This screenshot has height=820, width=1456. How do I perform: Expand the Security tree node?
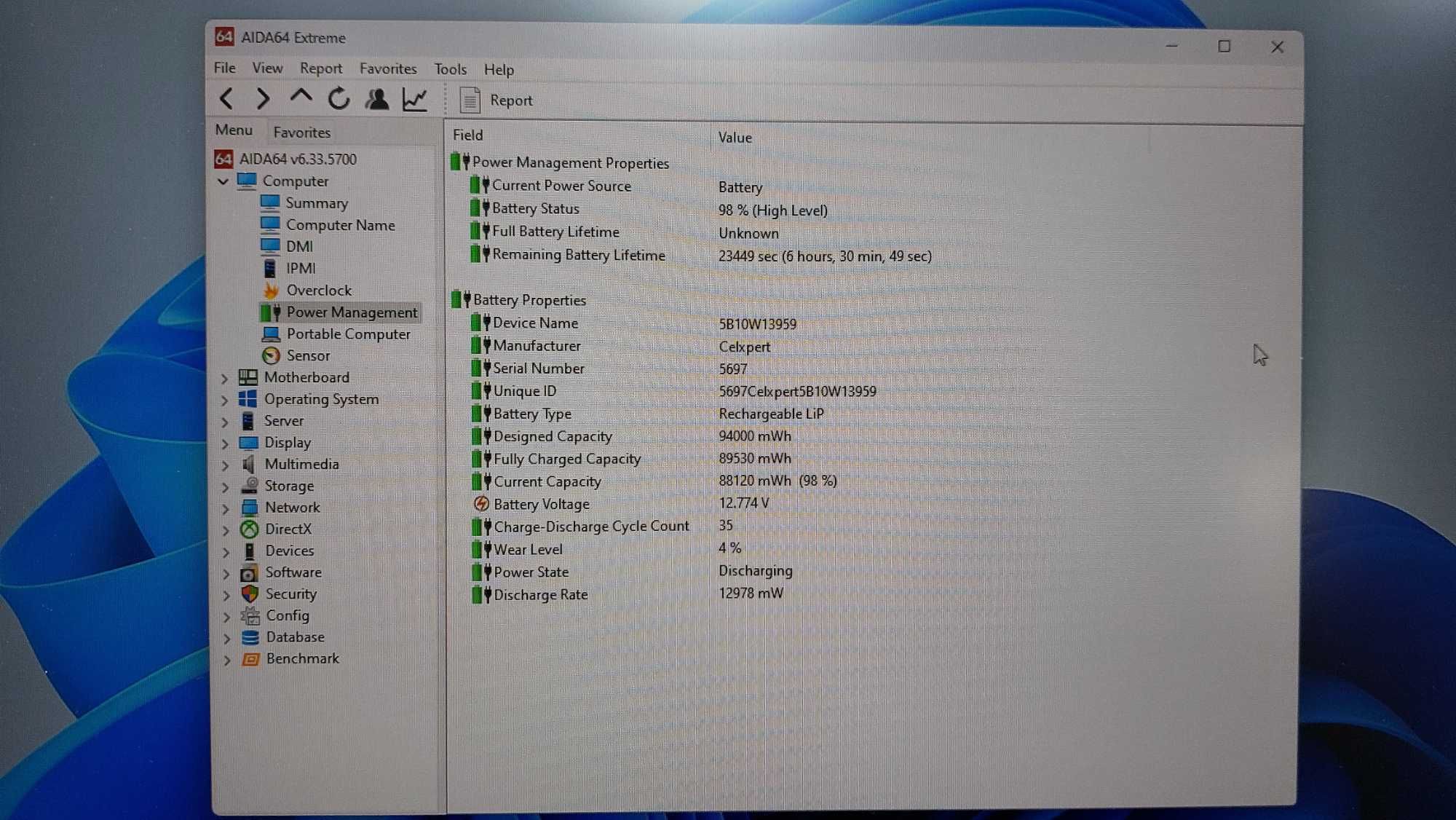pyautogui.click(x=226, y=595)
